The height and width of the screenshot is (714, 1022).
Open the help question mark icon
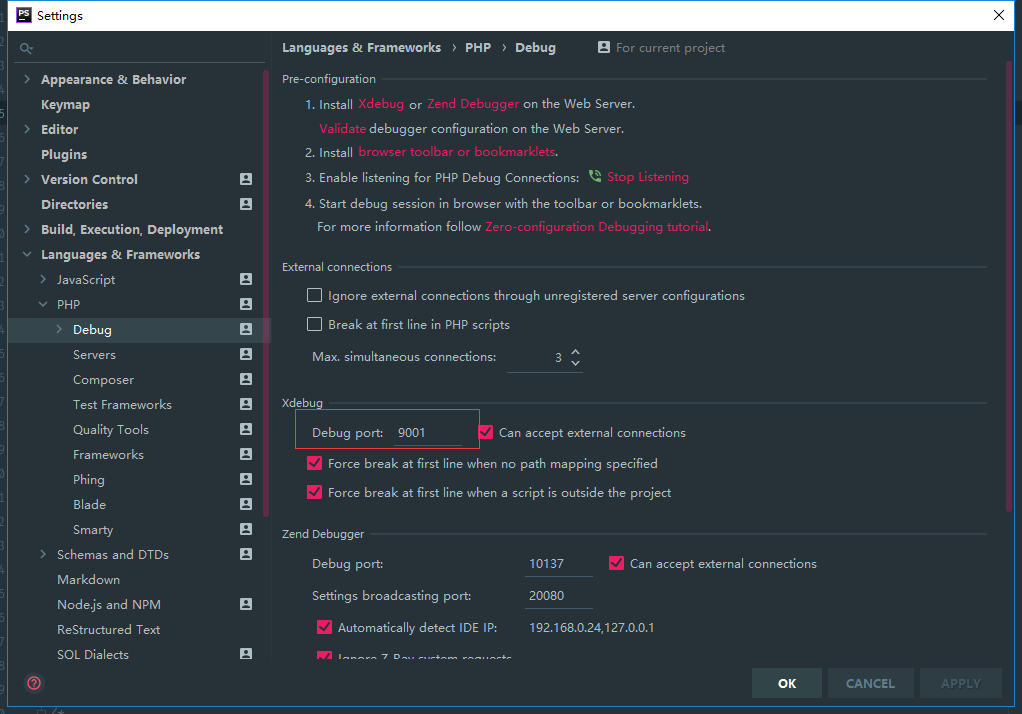click(34, 683)
